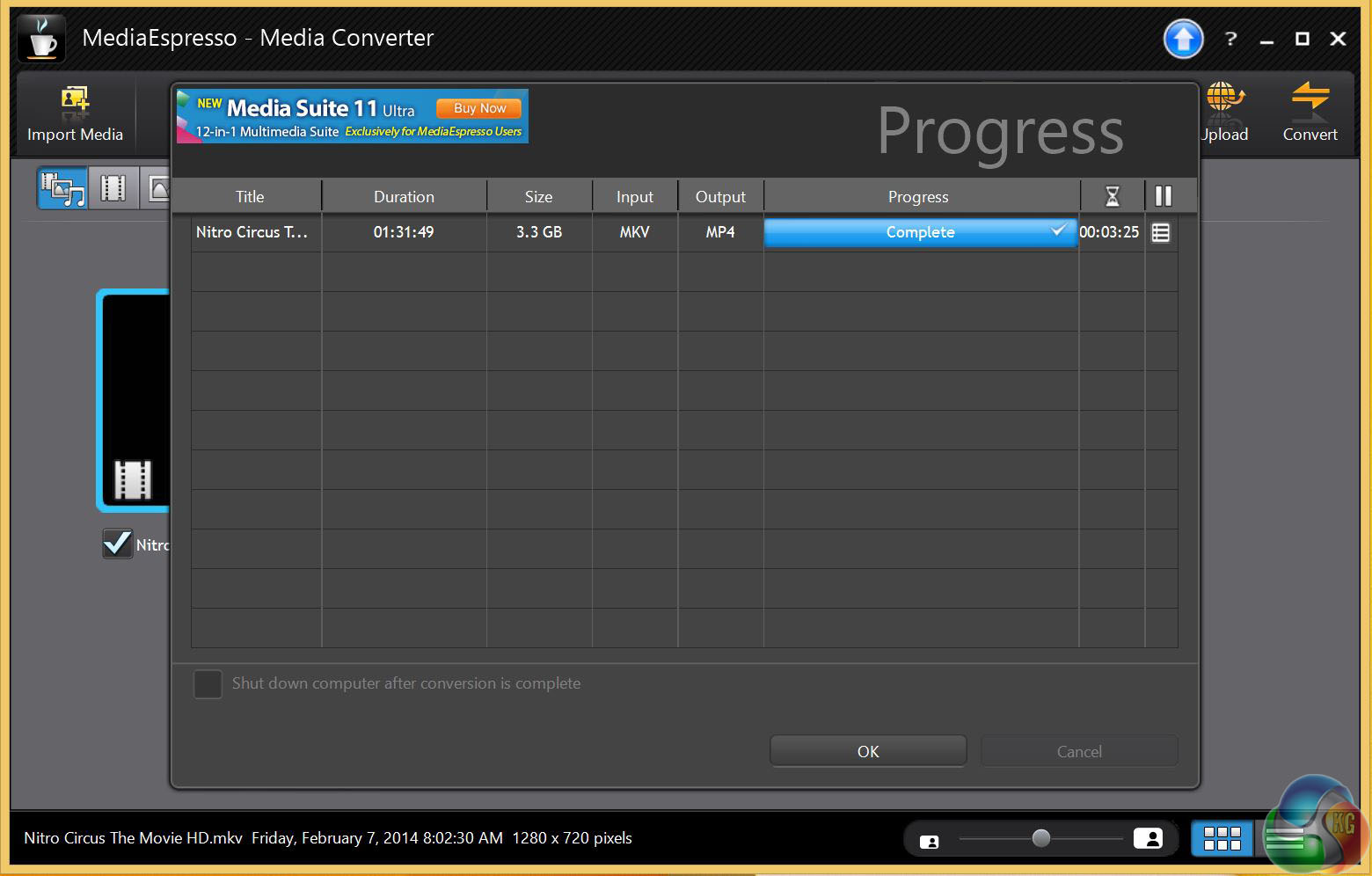Click the 01:31:49 duration value
Viewport: 1372px width, 876px height.
point(404,232)
